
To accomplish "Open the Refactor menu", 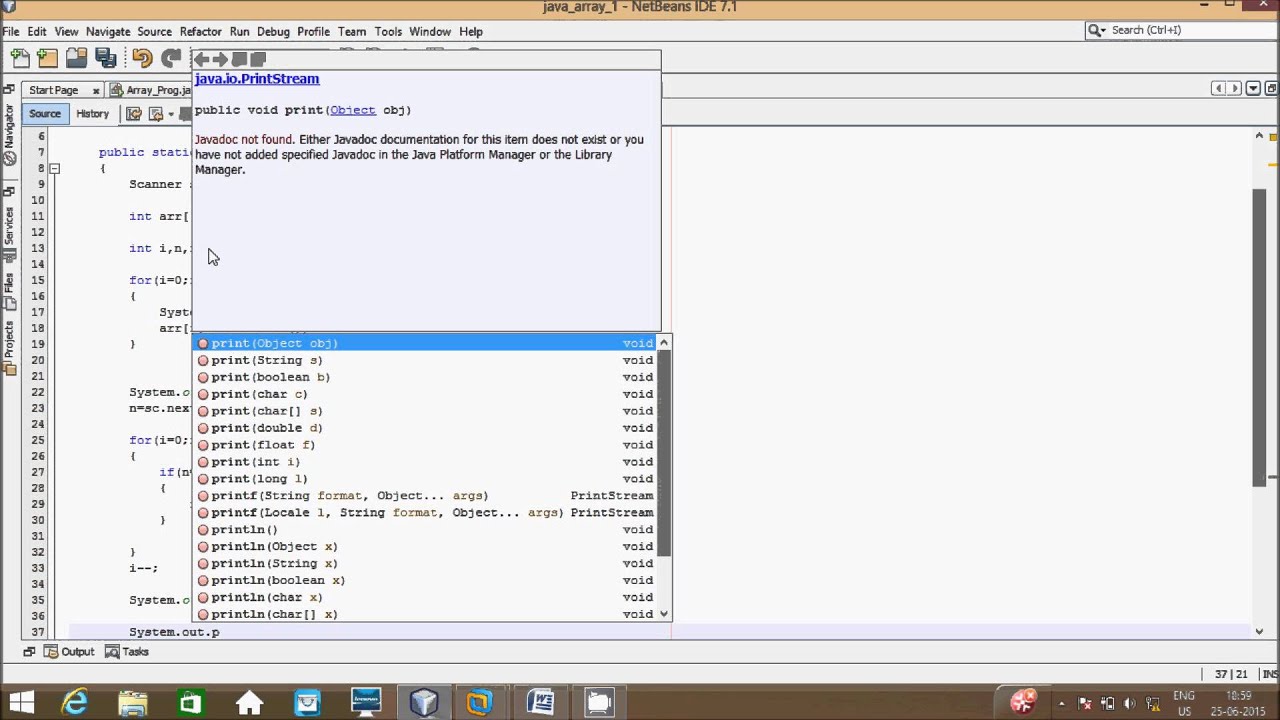I will pos(201,31).
